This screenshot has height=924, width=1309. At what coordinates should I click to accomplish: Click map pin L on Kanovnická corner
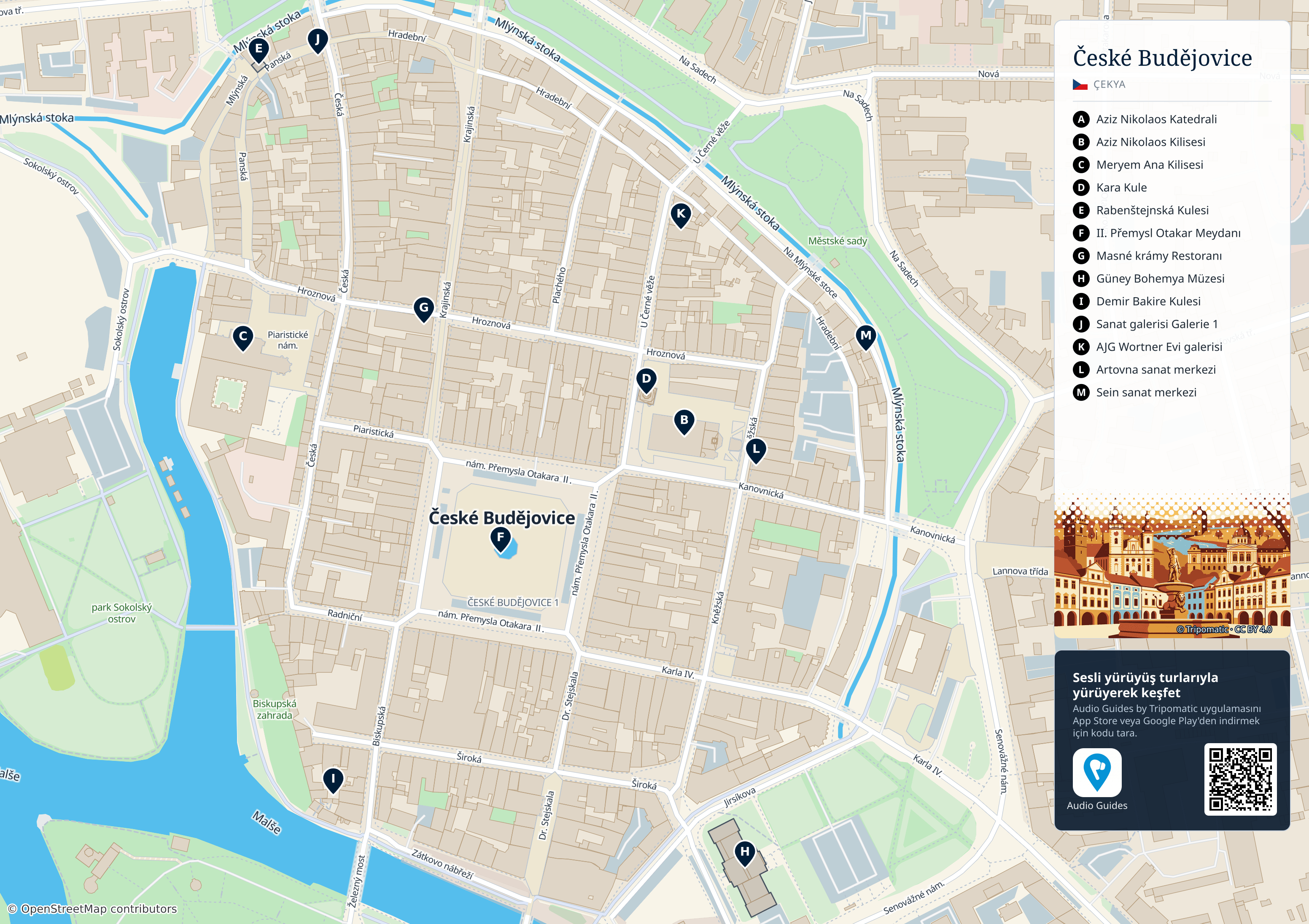(x=756, y=450)
